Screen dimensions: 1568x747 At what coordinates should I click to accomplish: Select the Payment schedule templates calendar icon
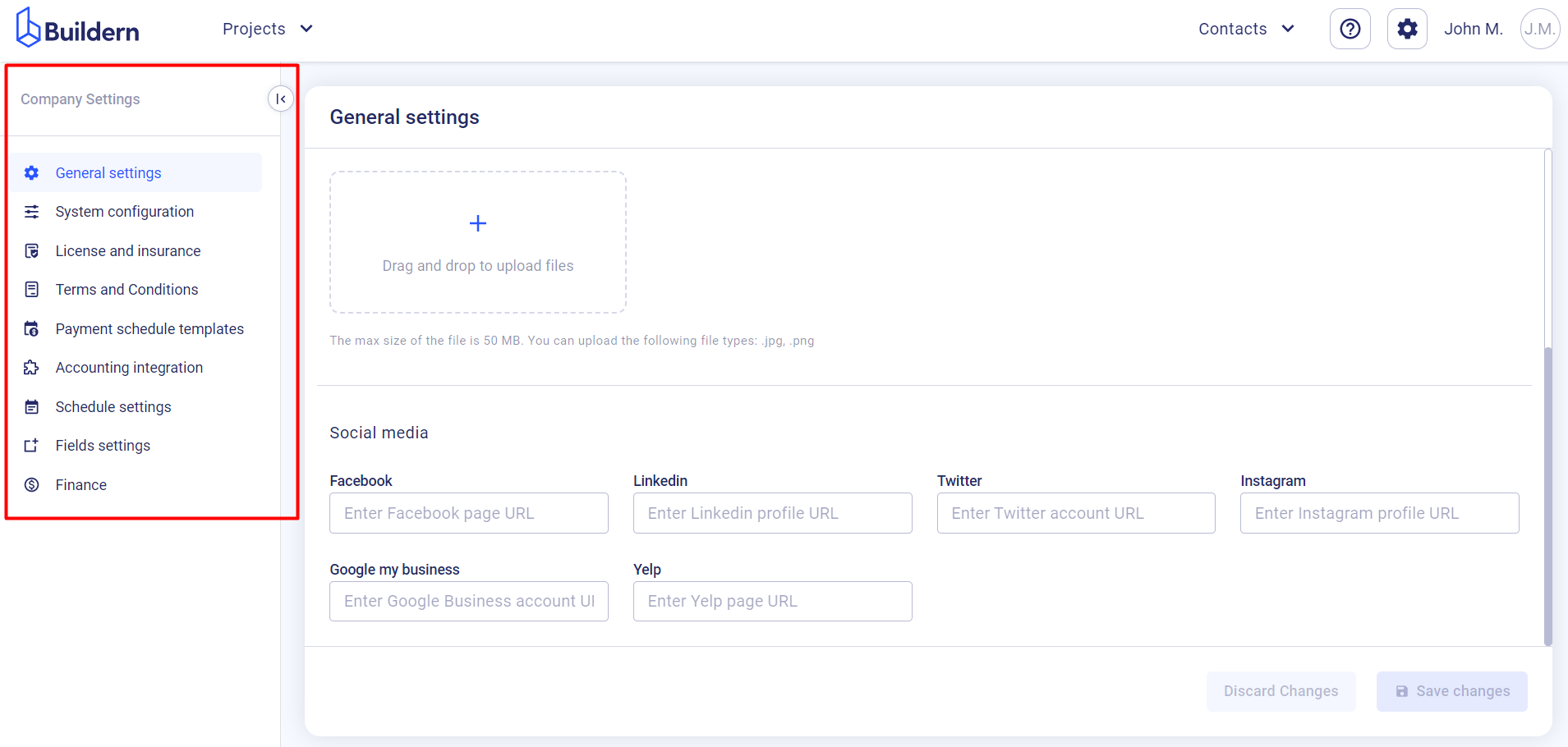(x=31, y=328)
